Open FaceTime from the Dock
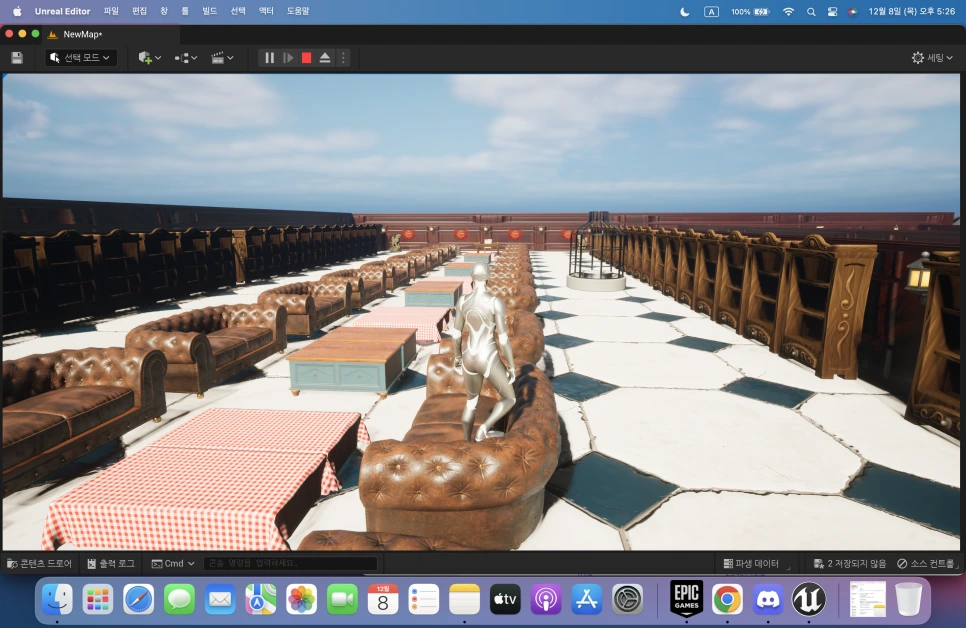This screenshot has height=628, width=966. point(342,599)
